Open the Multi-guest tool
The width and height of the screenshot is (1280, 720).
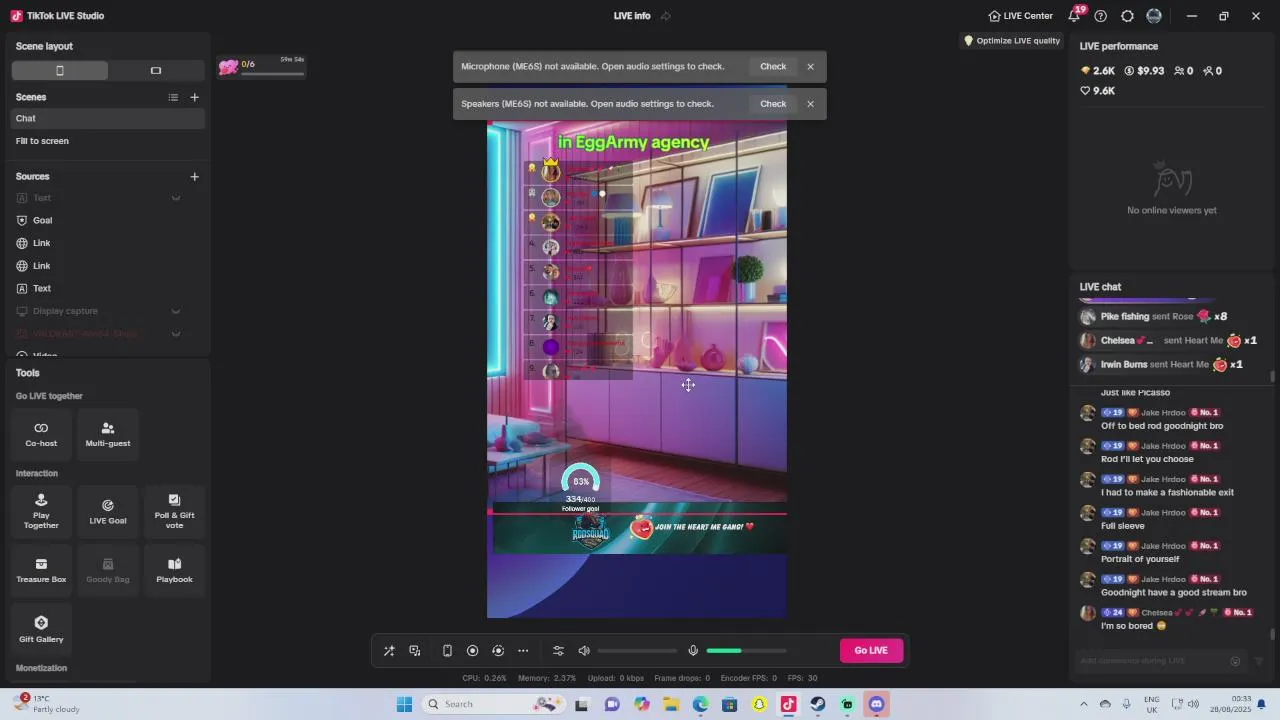tap(108, 434)
